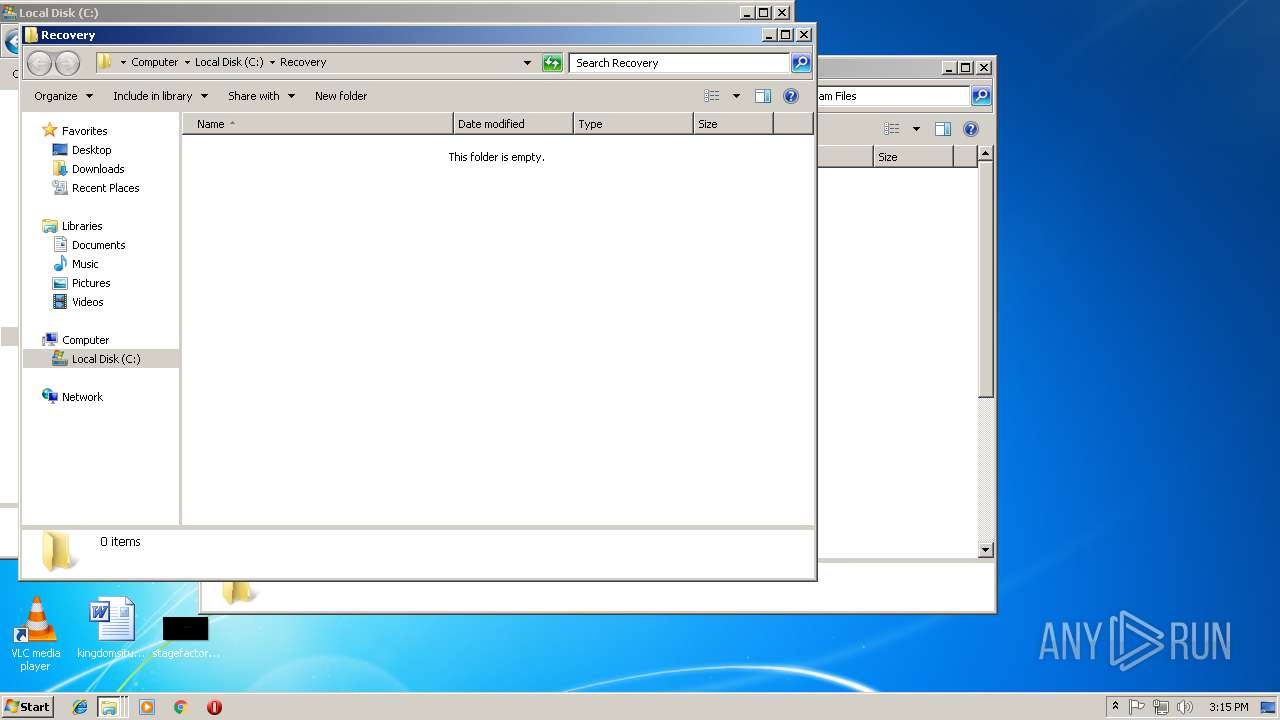1280x720 pixels.
Task: Open the Pictures library
Action: point(91,283)
